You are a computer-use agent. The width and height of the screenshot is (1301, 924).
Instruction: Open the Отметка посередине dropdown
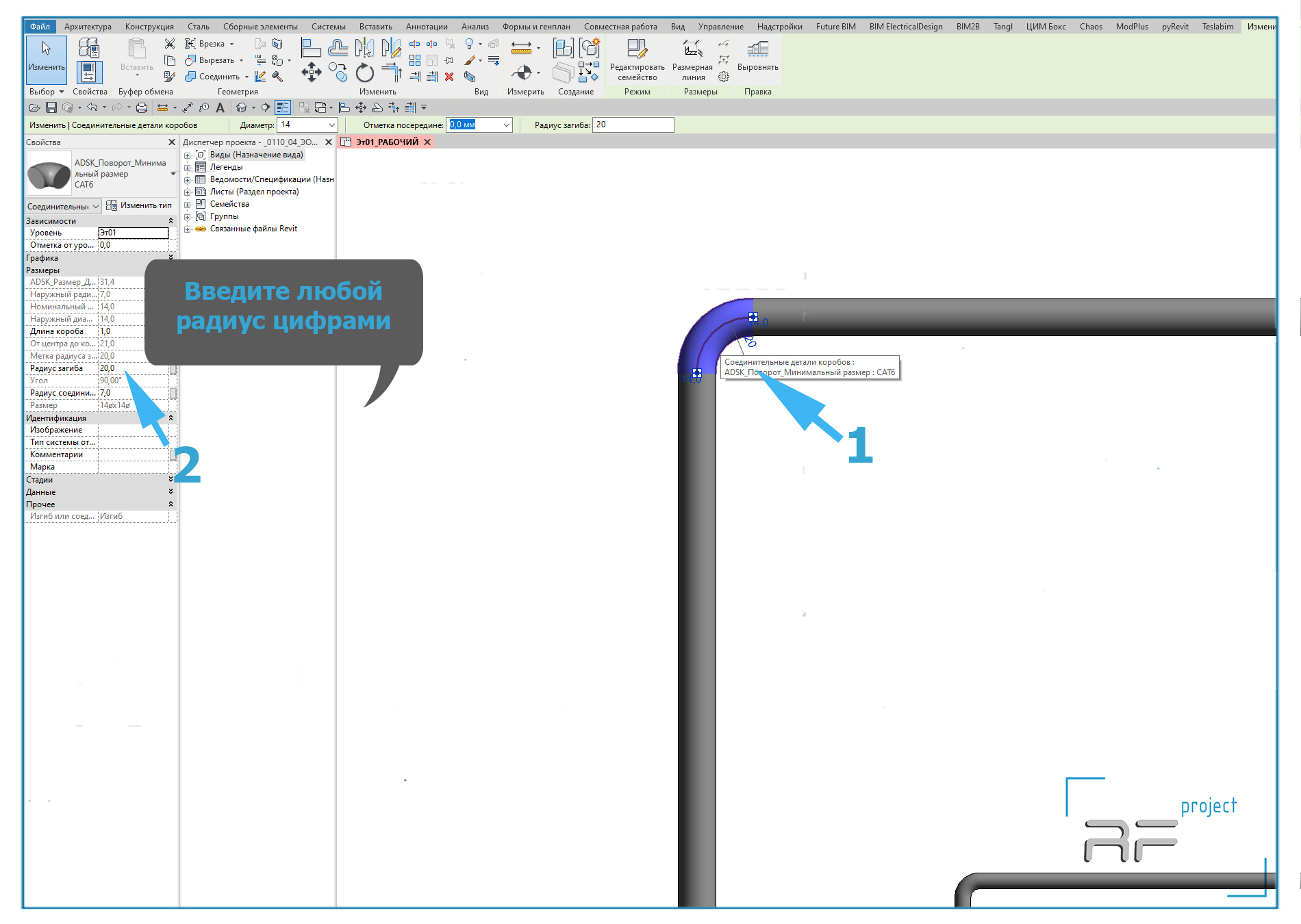(507, 125)
